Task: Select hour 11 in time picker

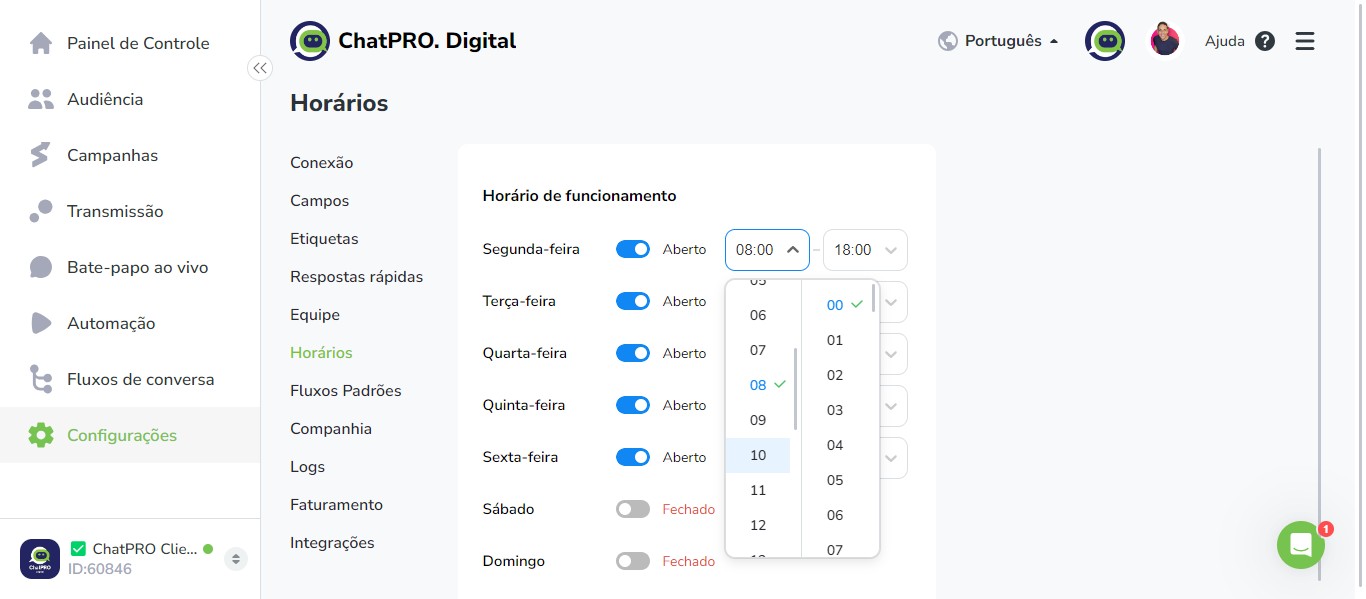Action: (758, 490)
